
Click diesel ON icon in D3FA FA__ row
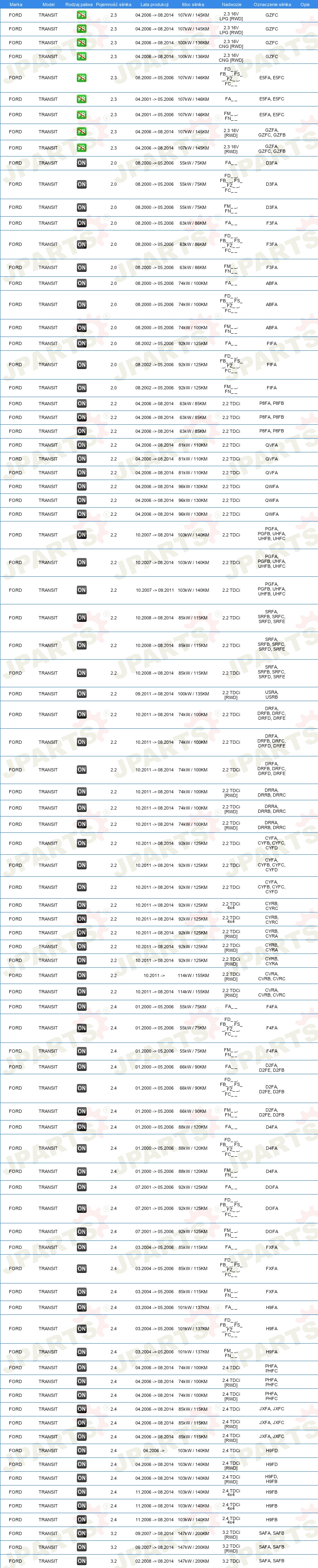click(82, 163)
